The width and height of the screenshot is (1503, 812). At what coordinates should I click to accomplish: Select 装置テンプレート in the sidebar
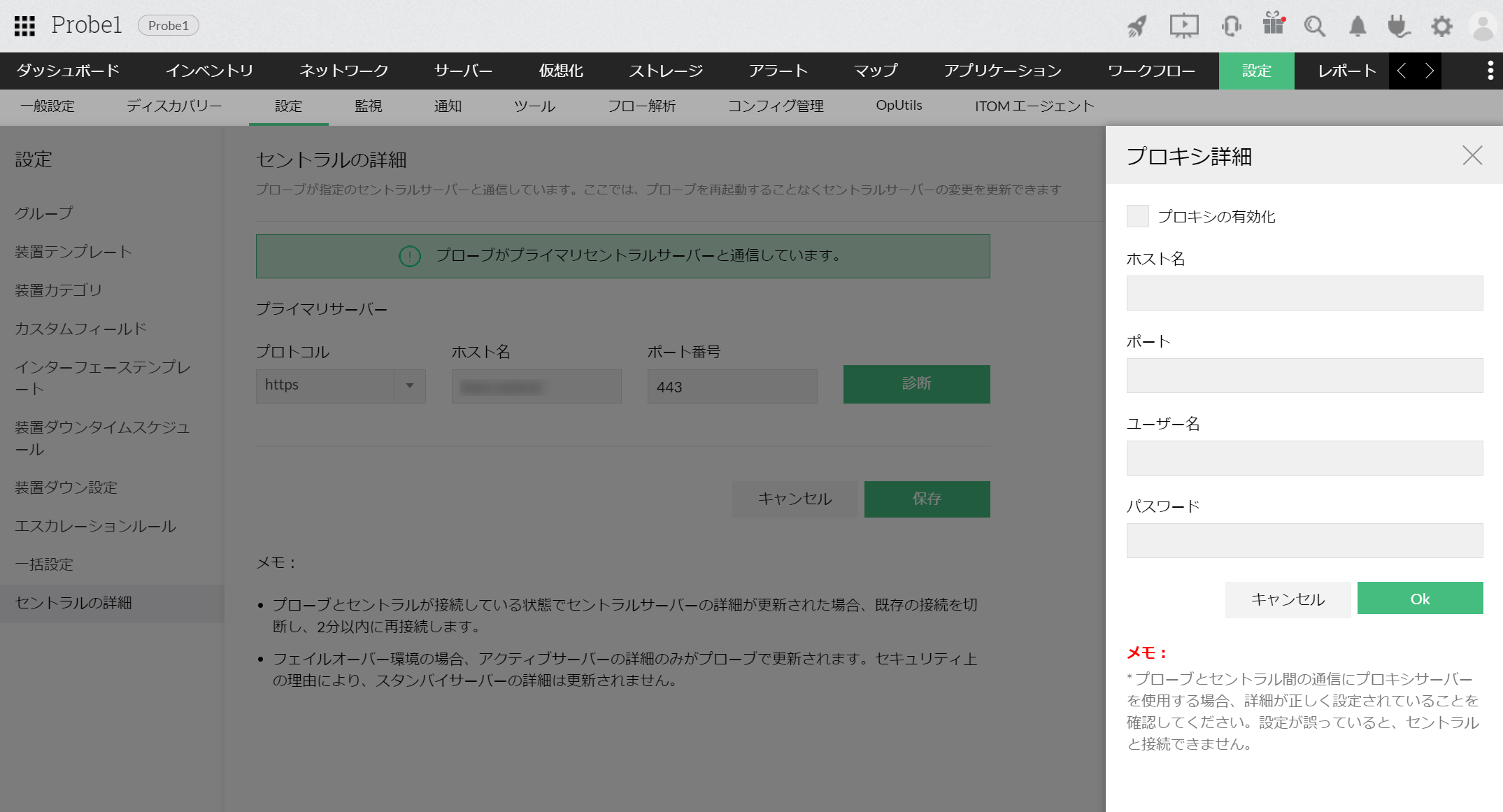[x=73, y=252]
